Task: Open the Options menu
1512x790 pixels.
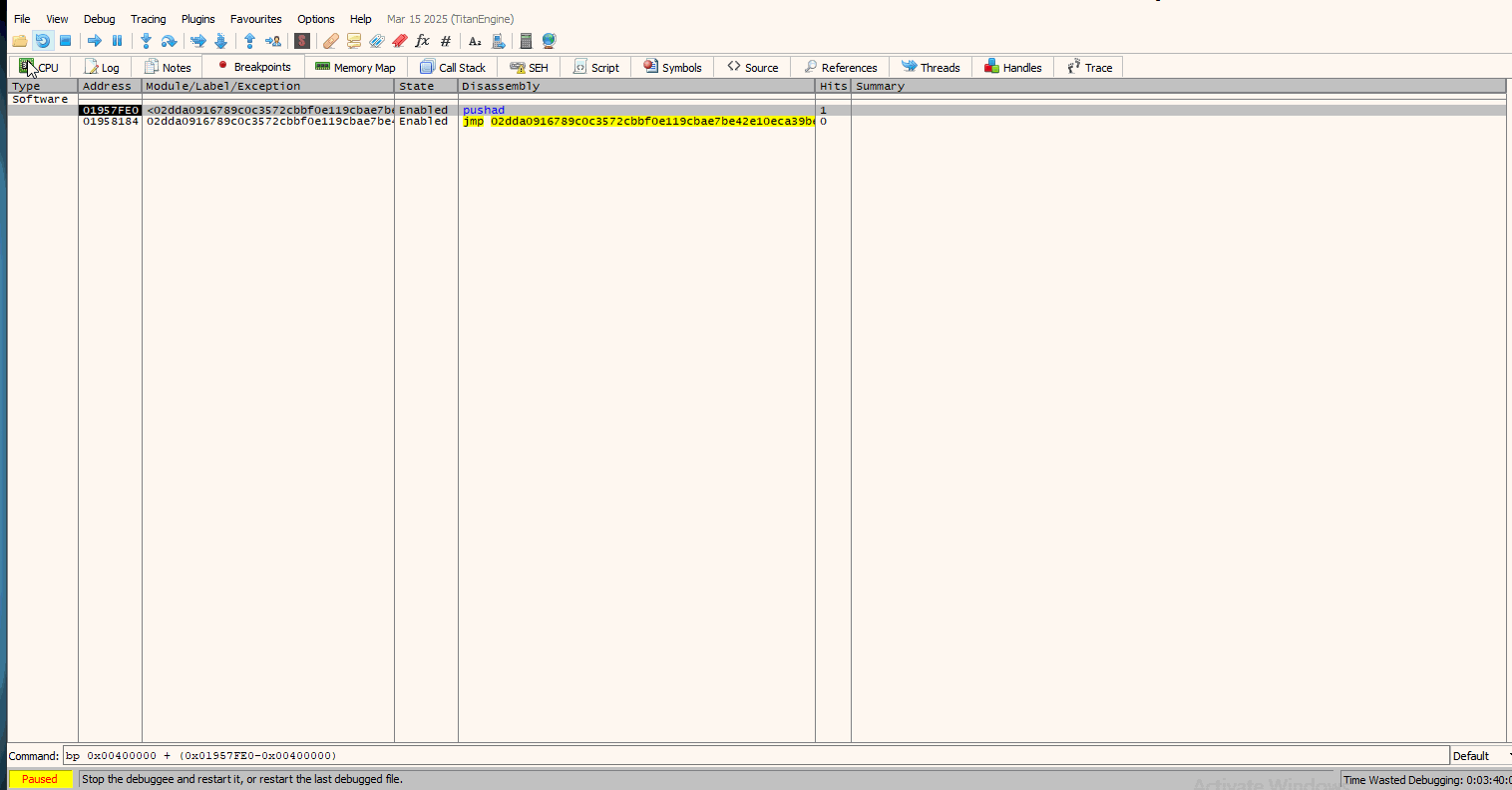Action: [x=316, y=19]
